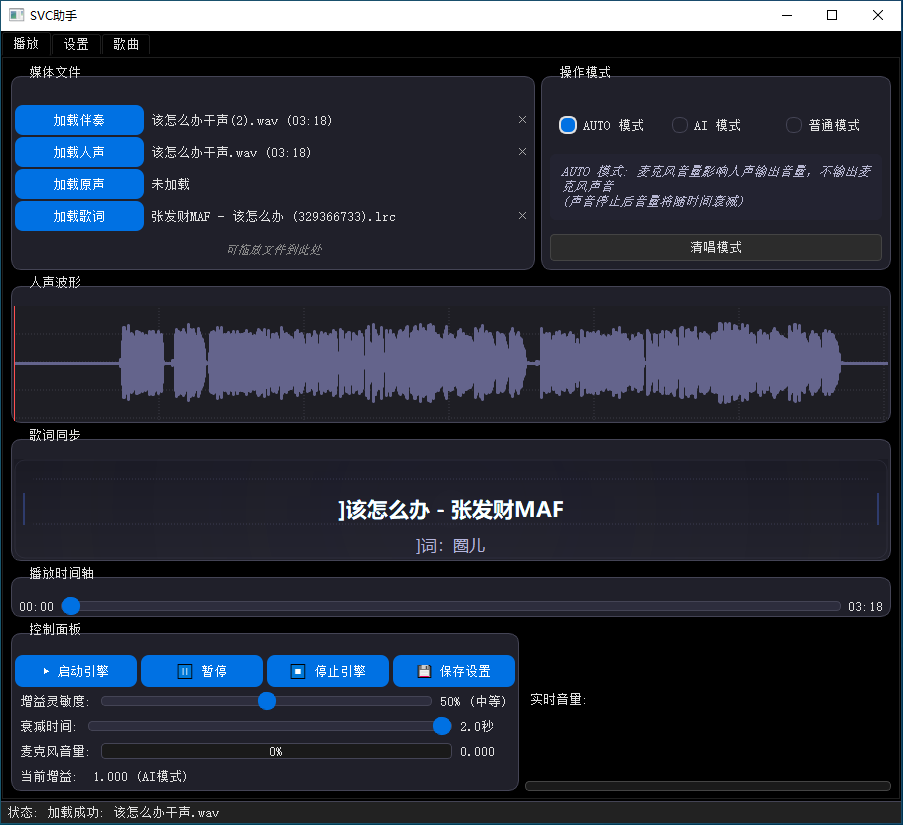
Task: Click the 0.000 microphone volume value
Action: (x=477, y=752)
